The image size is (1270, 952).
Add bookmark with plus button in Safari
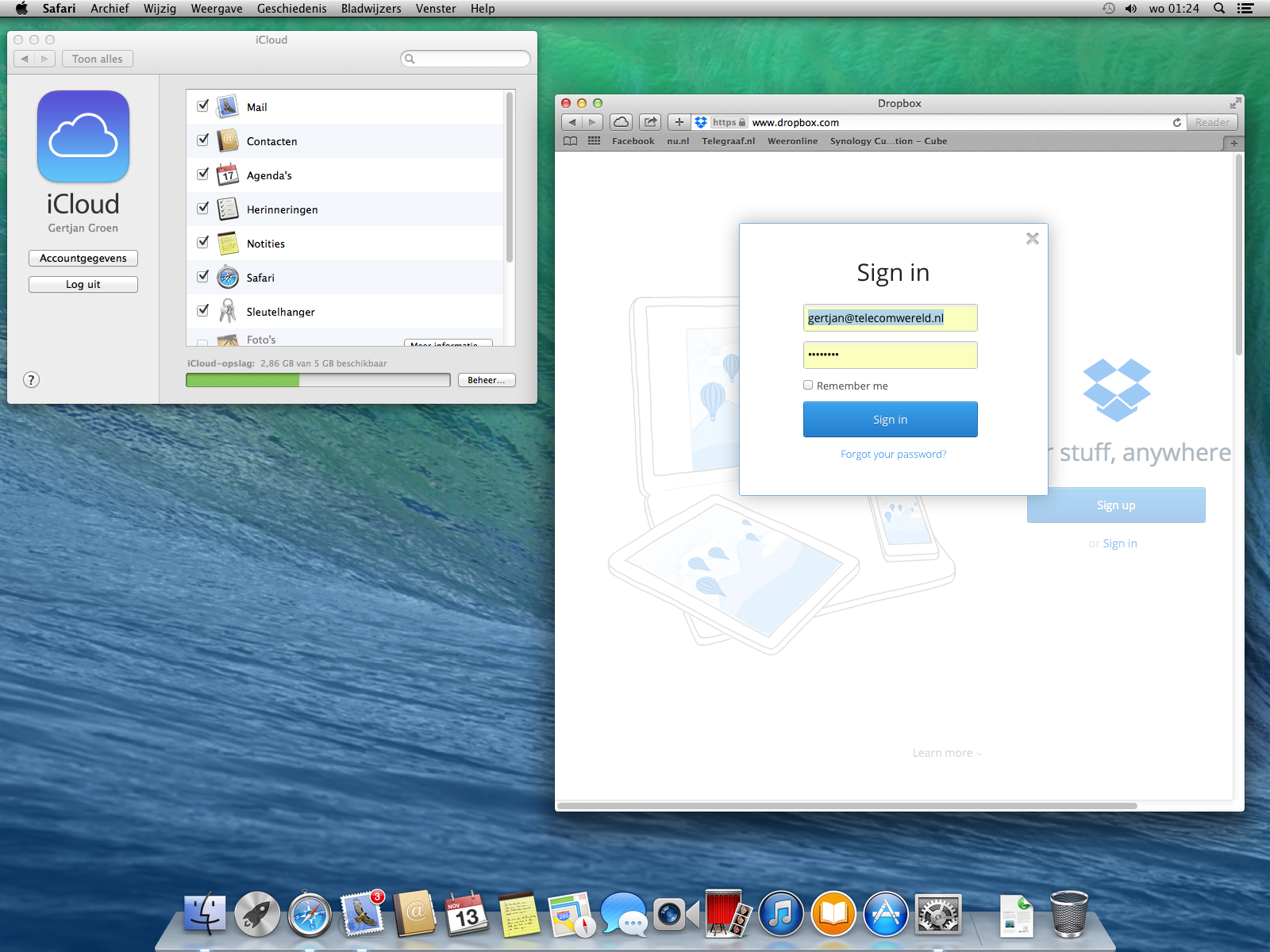[x=679, y=122]
